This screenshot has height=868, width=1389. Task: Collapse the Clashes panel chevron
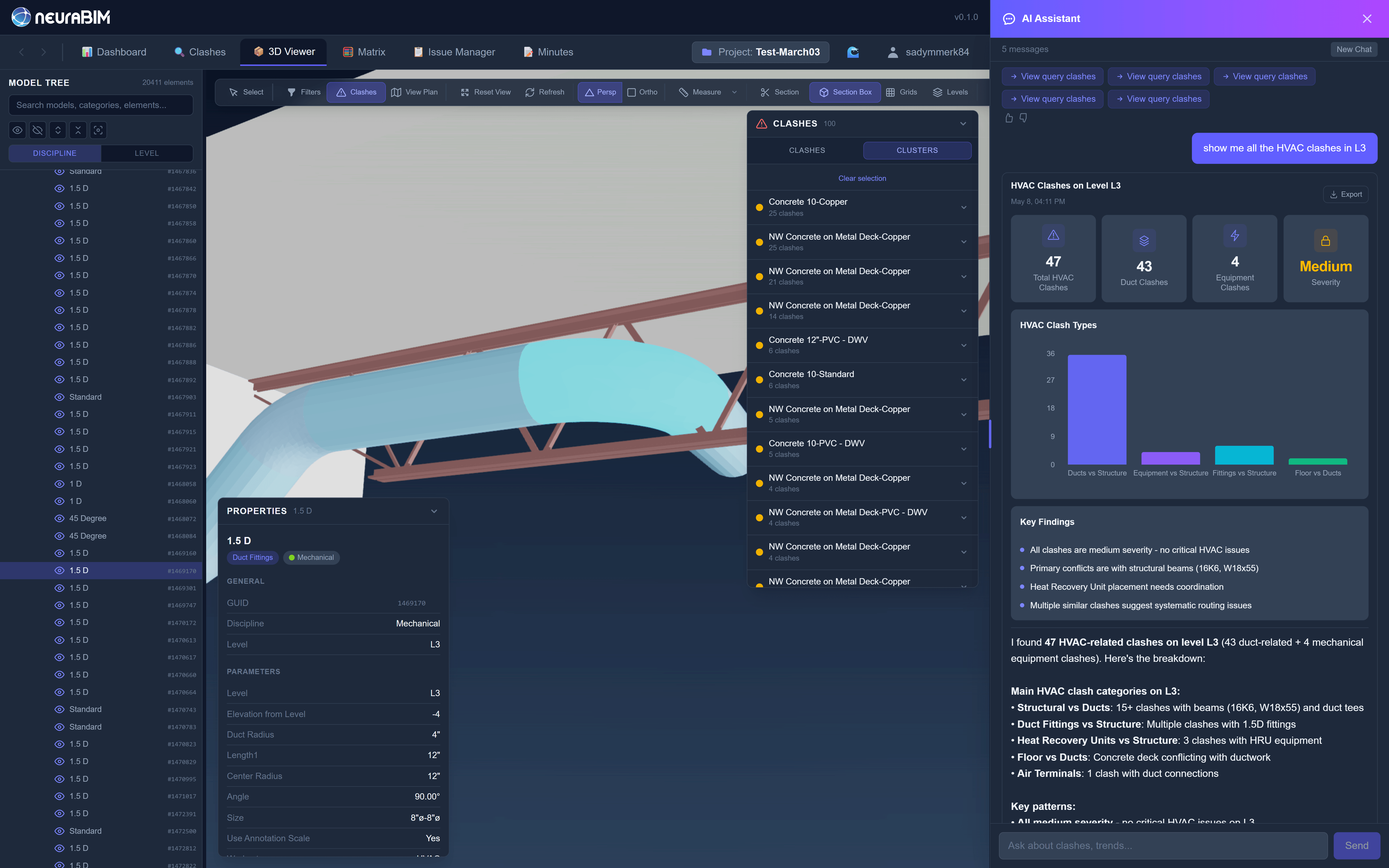pyautogui.click(x=963, y=123)
